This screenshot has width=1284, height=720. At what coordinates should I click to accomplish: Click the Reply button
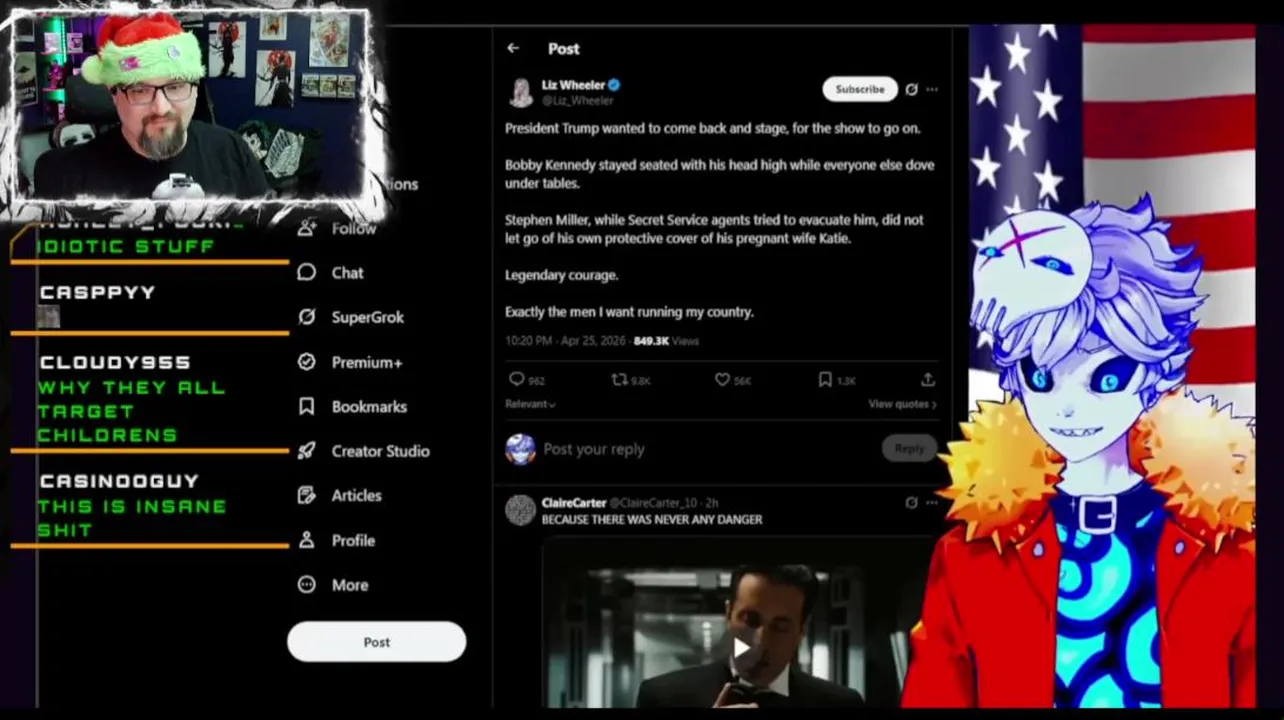(909, 448)
